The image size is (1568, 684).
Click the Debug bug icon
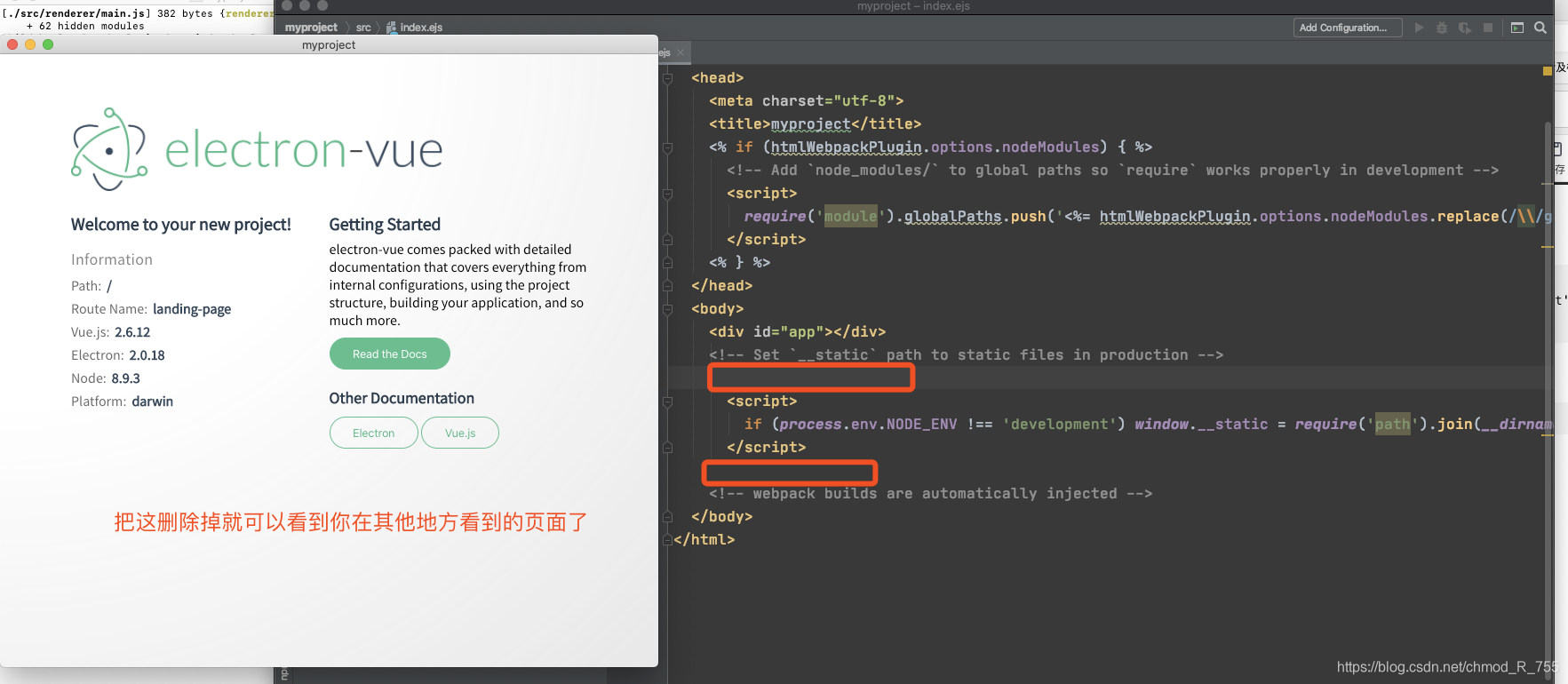pos(1442,28)
